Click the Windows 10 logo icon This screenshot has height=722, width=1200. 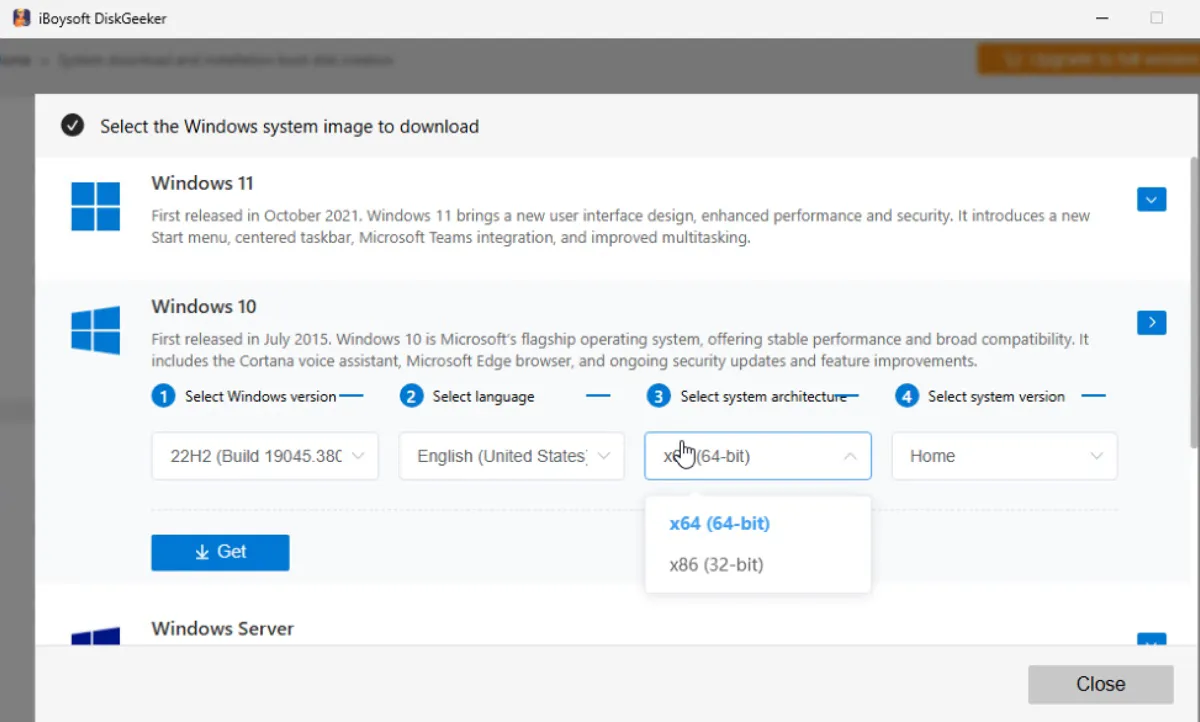tap(95, 330)
